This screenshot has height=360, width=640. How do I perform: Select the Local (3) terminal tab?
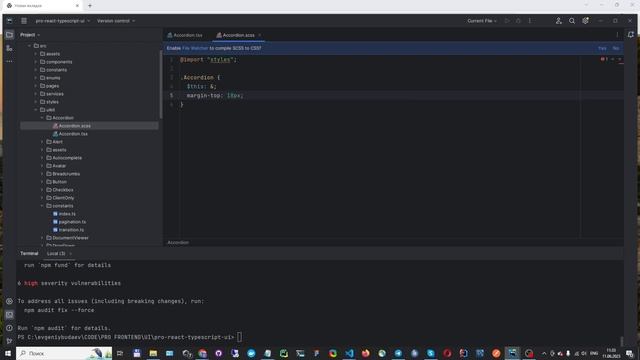[56, 253]
